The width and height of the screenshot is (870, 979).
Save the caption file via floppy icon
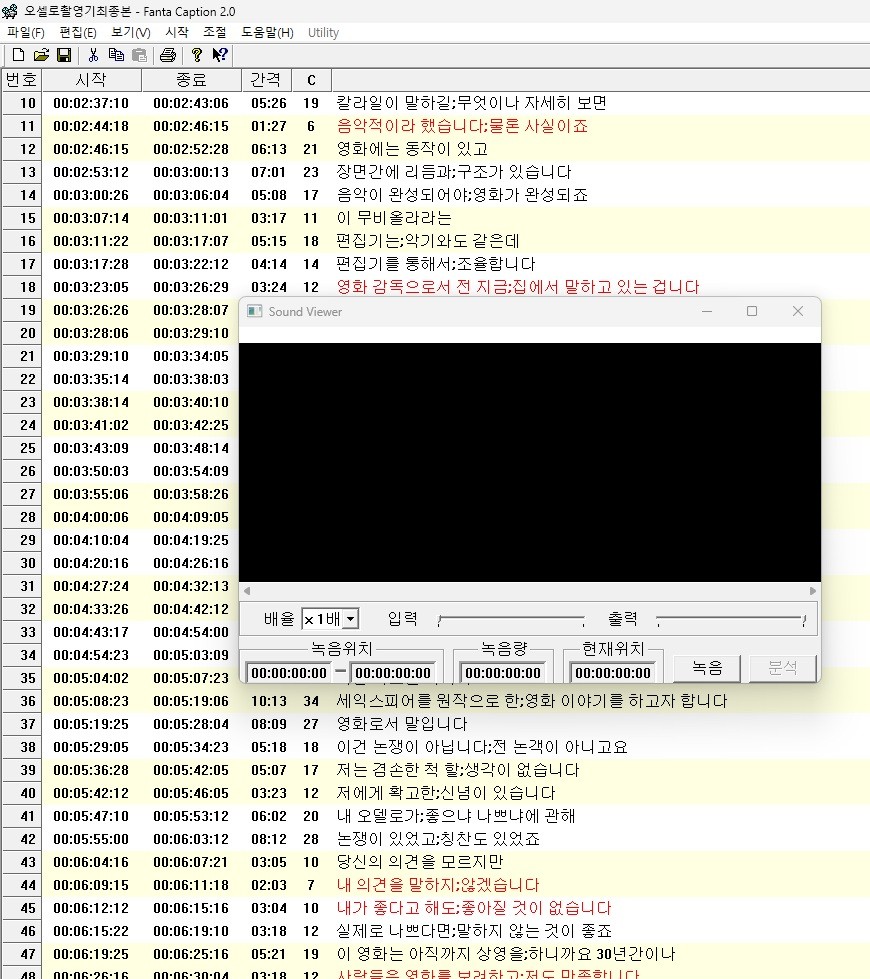tap(63, 55)
